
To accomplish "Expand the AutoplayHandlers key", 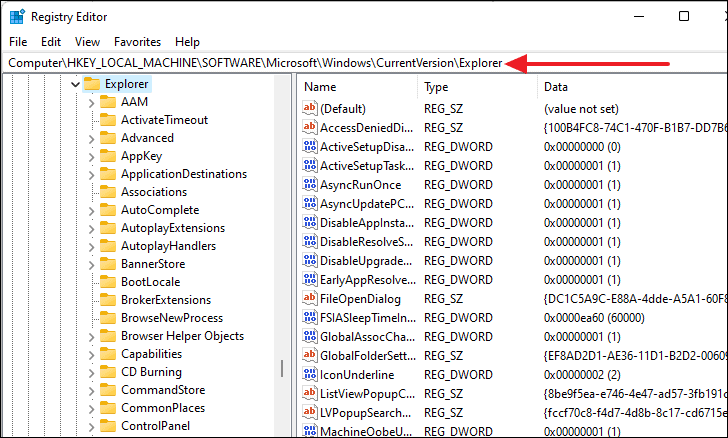I will pyautogui.click(x=91, y=247).
